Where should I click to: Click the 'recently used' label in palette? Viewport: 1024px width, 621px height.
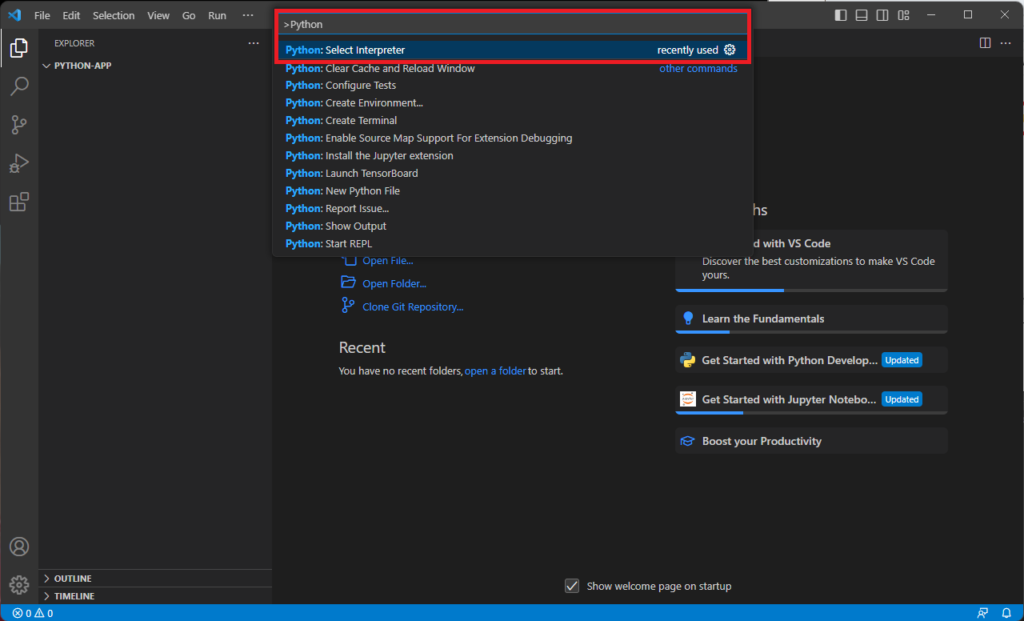tap(687, 50)
